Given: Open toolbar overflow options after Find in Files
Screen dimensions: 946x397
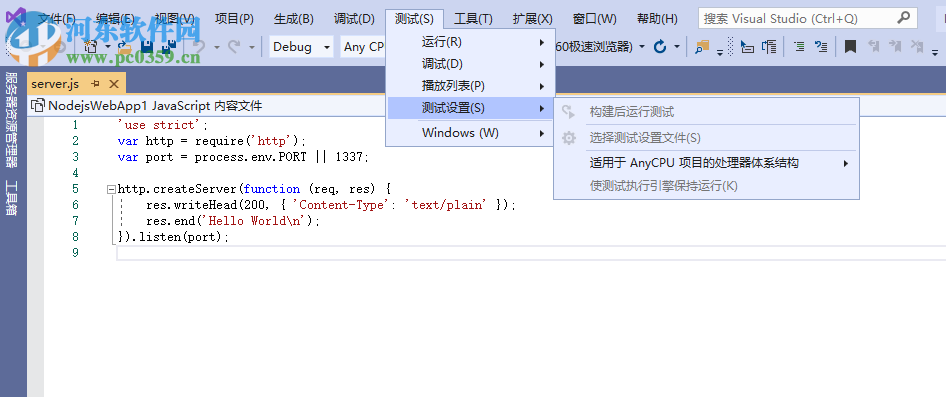Looking at the screenshot, I should click(x=720, y=53).
